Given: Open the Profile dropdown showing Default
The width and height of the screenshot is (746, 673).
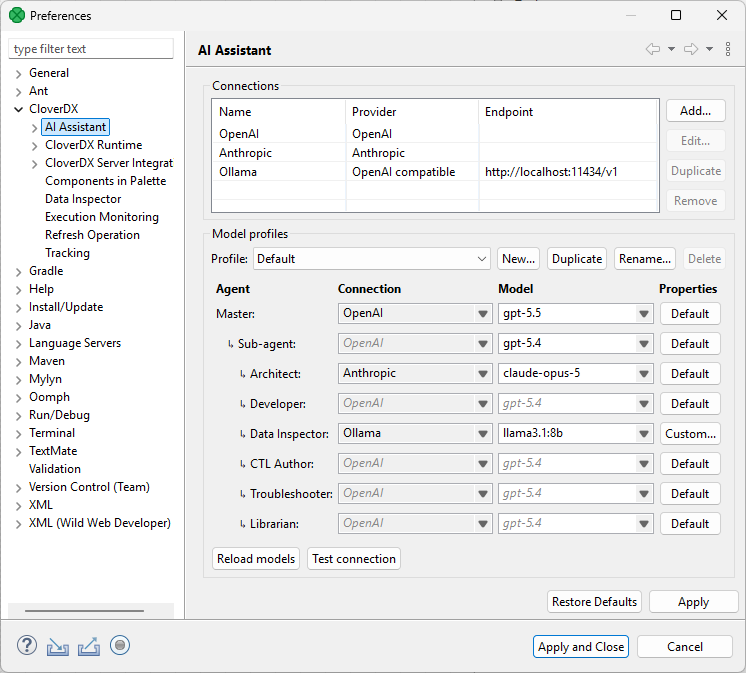Looking at the screenshot, I should click(372, 259).
